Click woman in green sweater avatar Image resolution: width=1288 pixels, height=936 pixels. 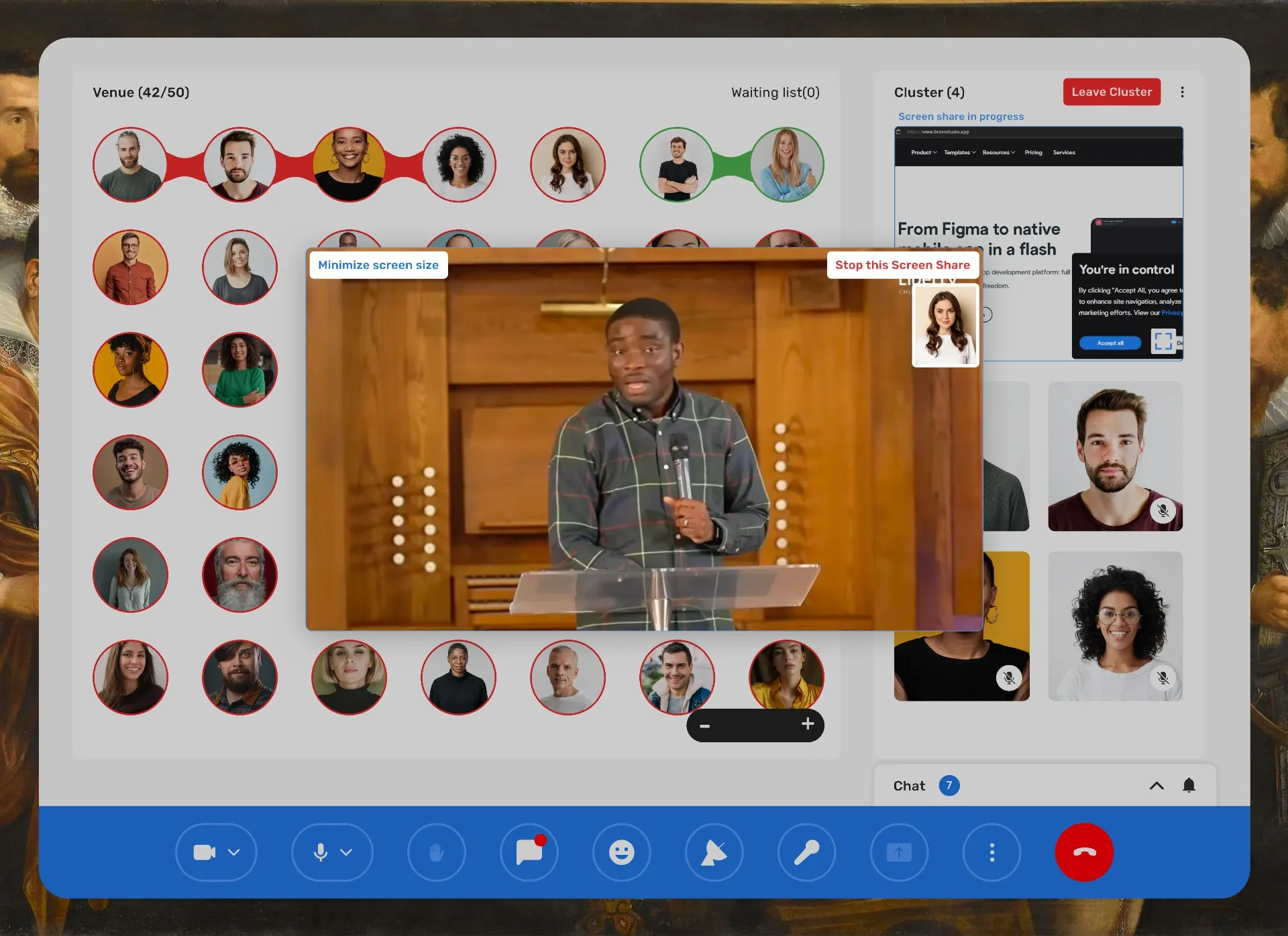239,369
